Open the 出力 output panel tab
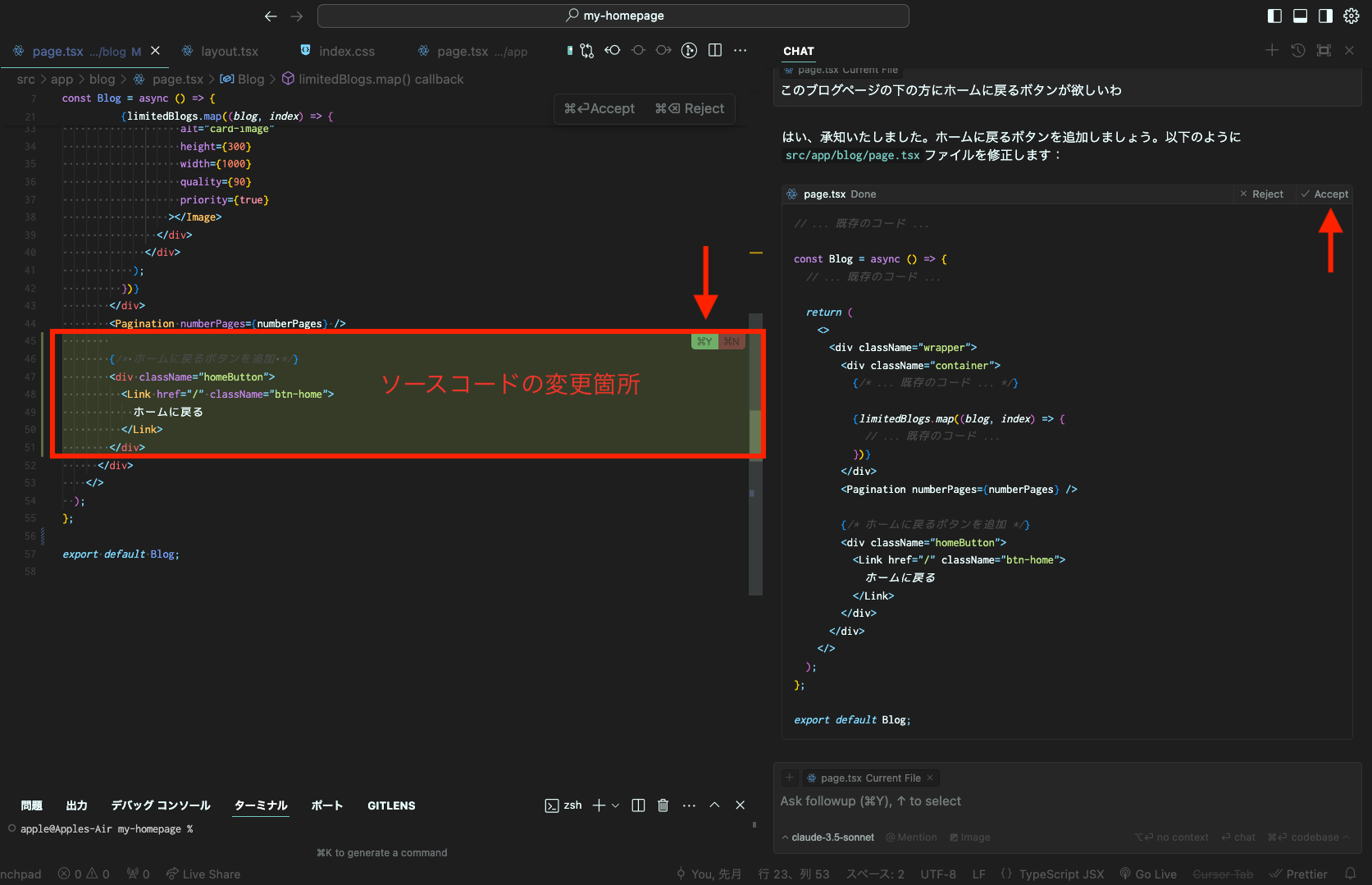 [x=77, y=805]
